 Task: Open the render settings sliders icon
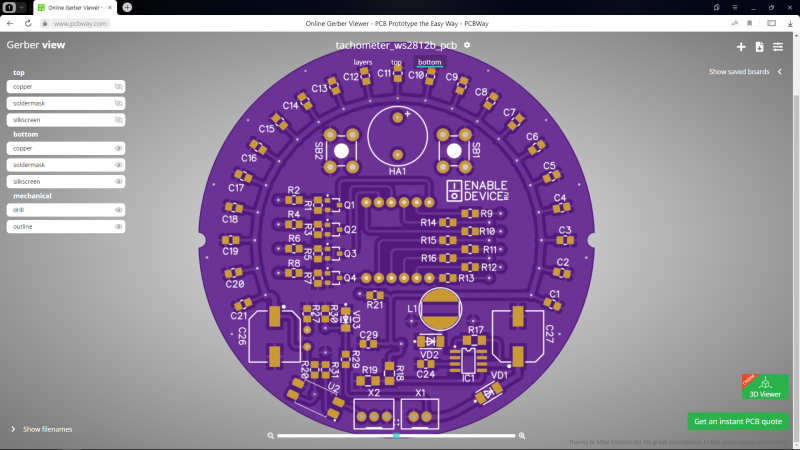pyautogui.click(x=778, y=47)
